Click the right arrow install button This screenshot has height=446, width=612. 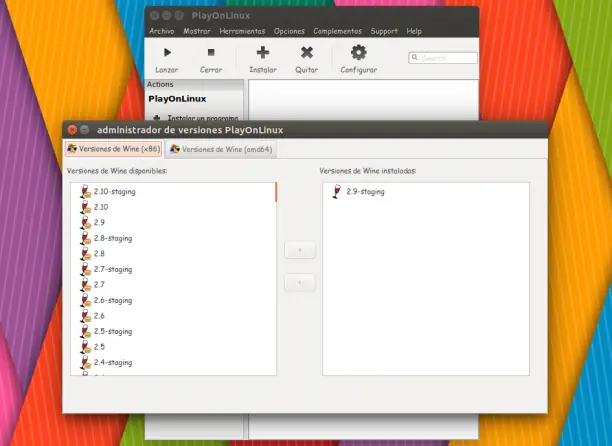300,250
